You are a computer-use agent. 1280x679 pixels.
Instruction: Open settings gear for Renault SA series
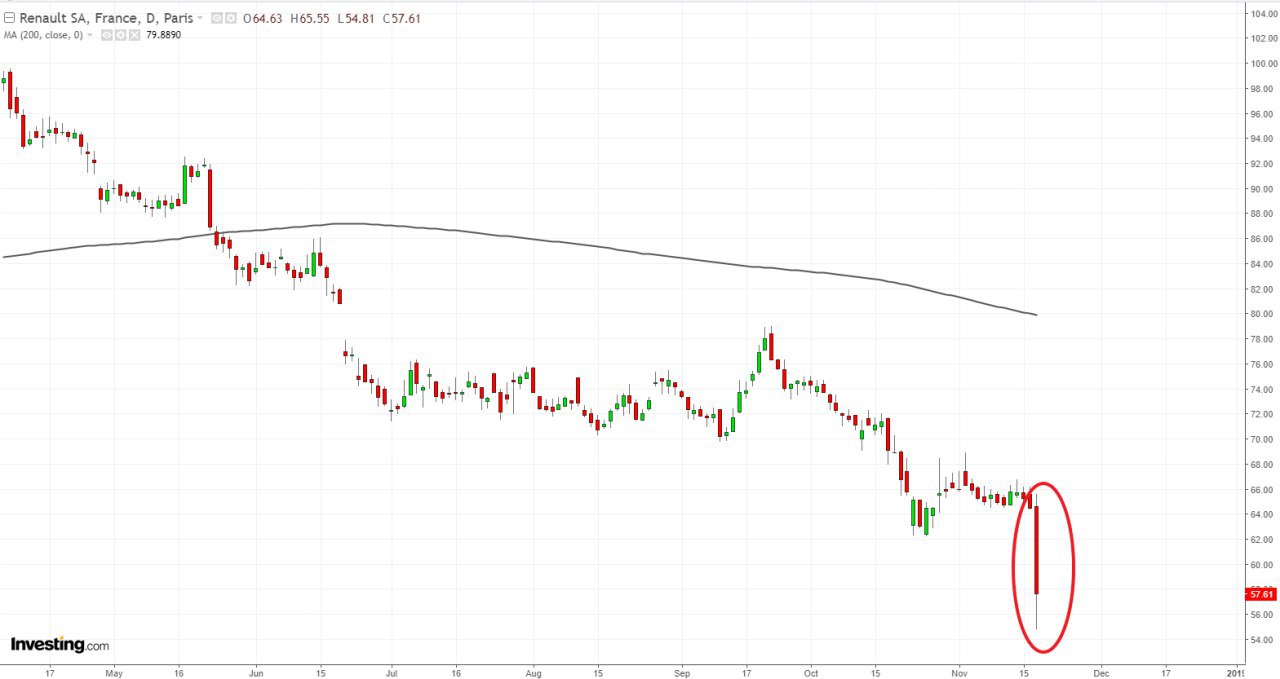231,18
